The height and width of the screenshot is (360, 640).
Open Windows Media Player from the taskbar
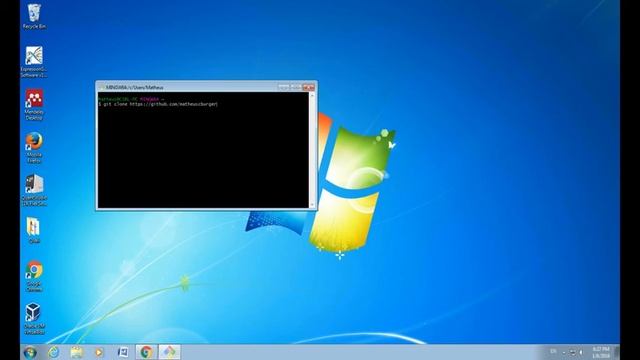point(99,352)
